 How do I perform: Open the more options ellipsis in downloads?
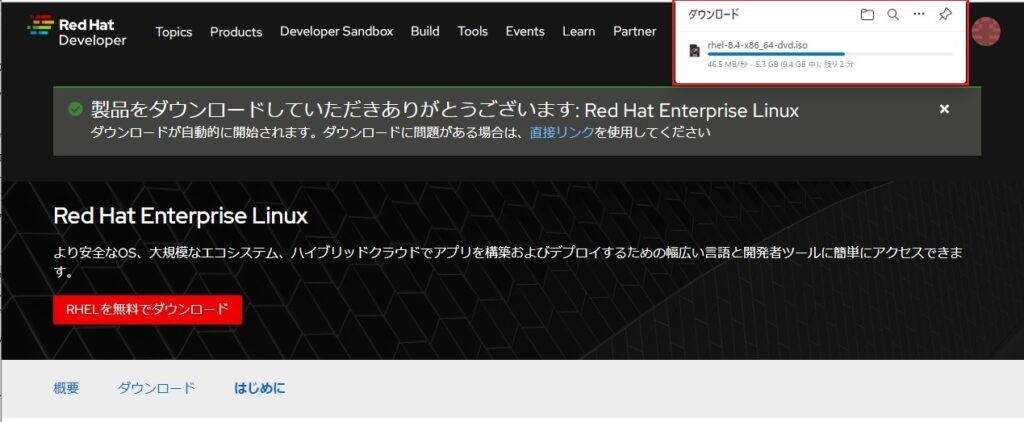[x=919, y=14]
